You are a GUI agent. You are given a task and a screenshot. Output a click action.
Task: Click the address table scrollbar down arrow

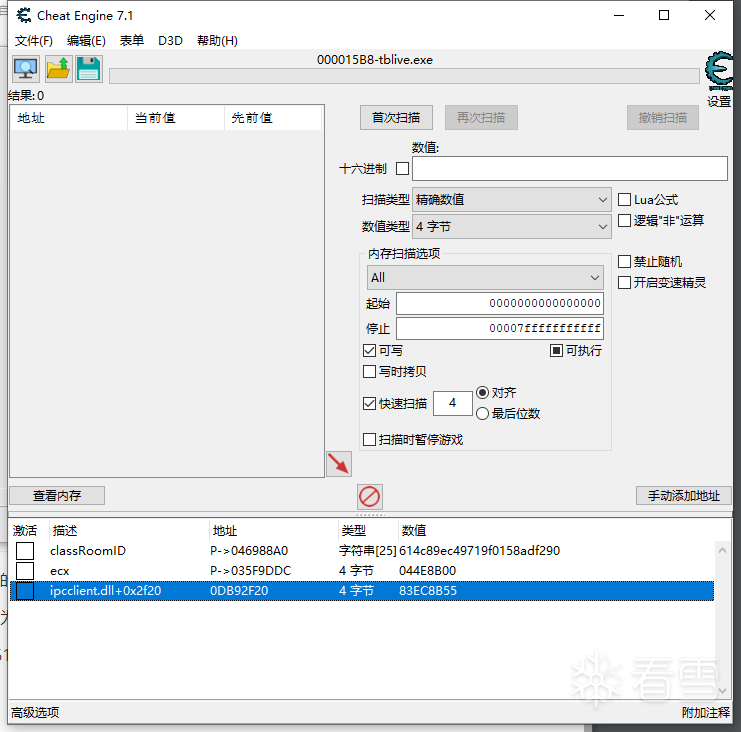[722, 691]
